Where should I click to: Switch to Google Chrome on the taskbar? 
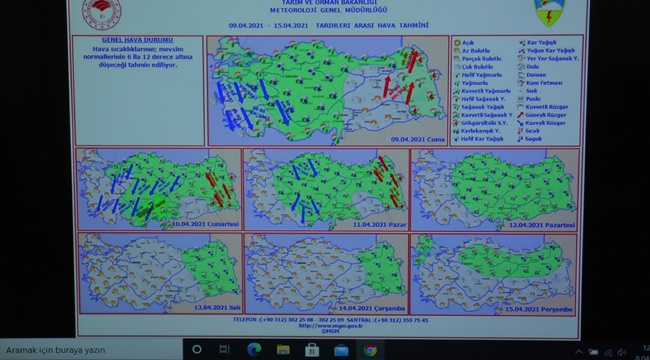coord(370,350)
